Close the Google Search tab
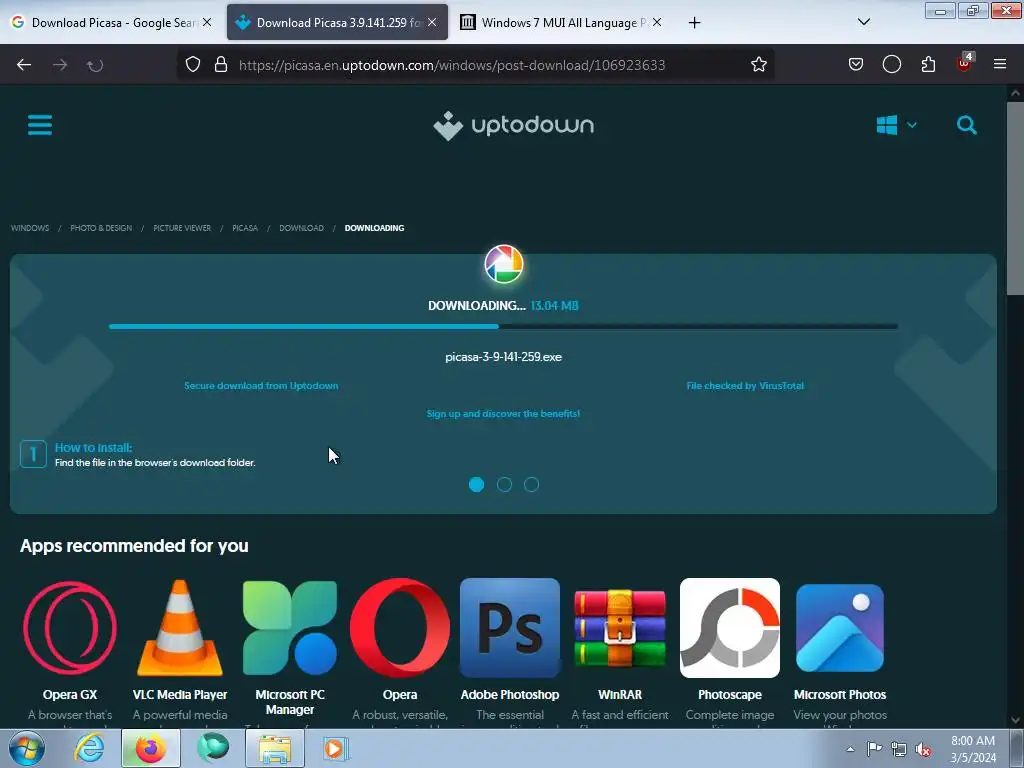 pyautogui.click(x=207, y=22)
